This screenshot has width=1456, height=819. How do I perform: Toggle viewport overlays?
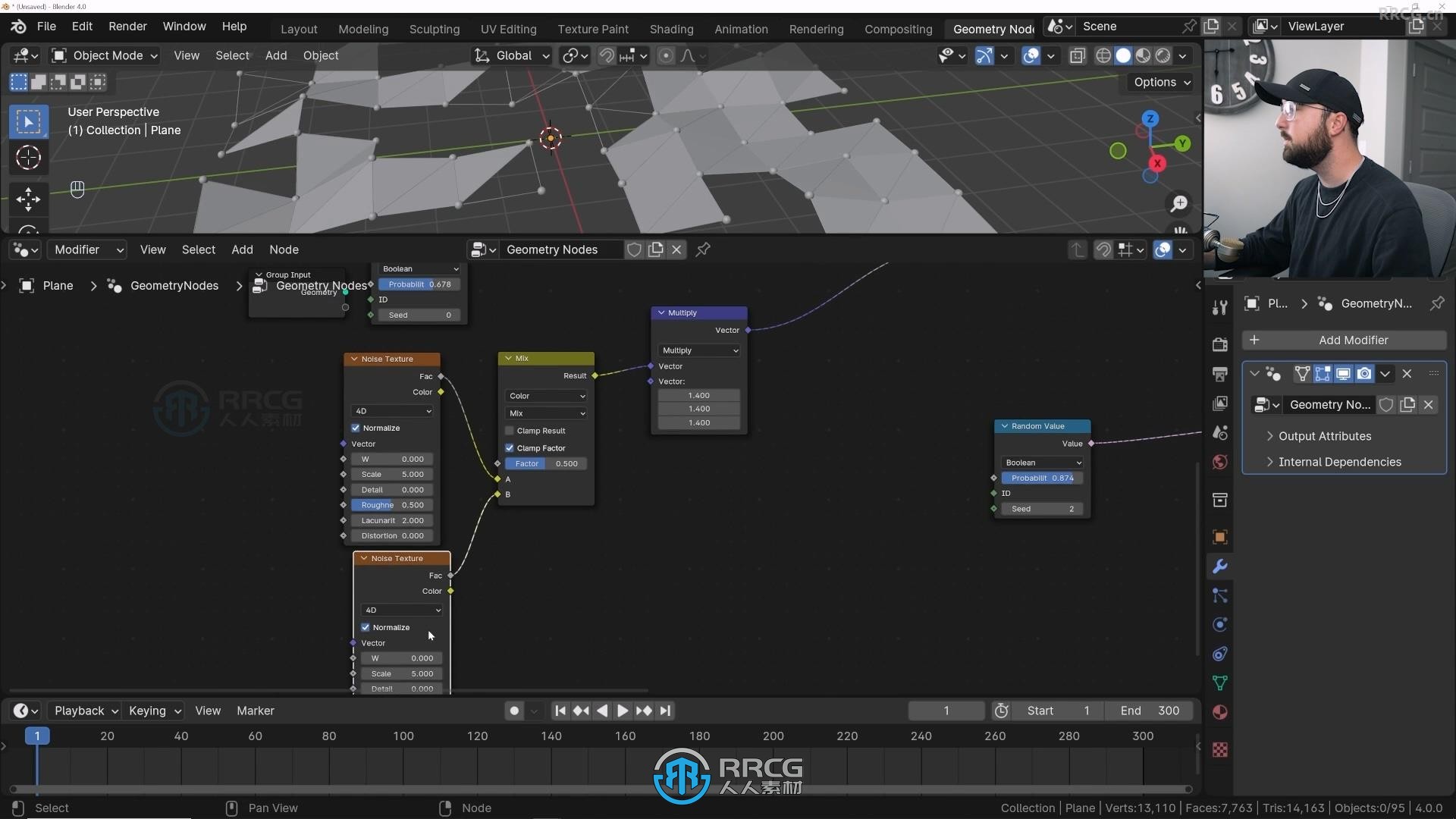point(1031,55)
